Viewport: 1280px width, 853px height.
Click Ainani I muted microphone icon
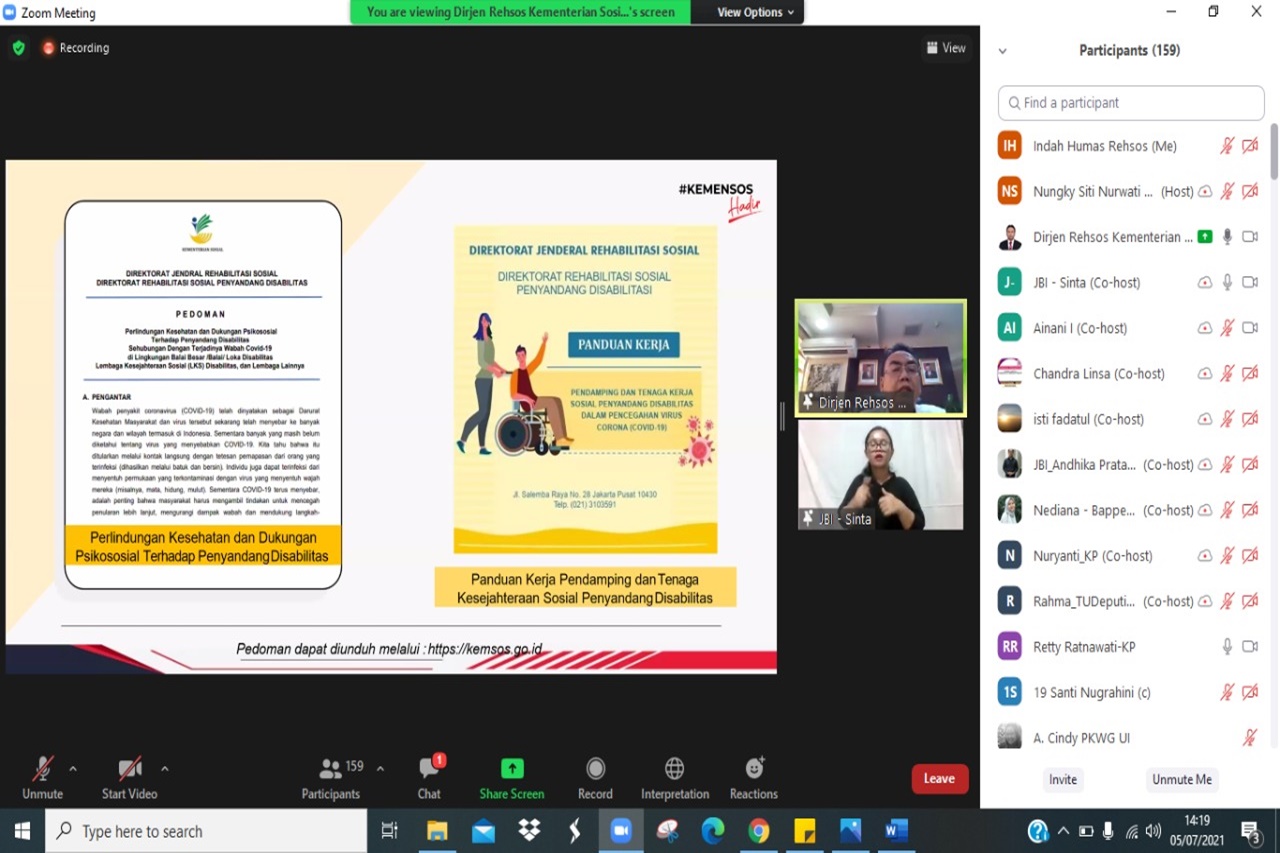(1227, 328)
